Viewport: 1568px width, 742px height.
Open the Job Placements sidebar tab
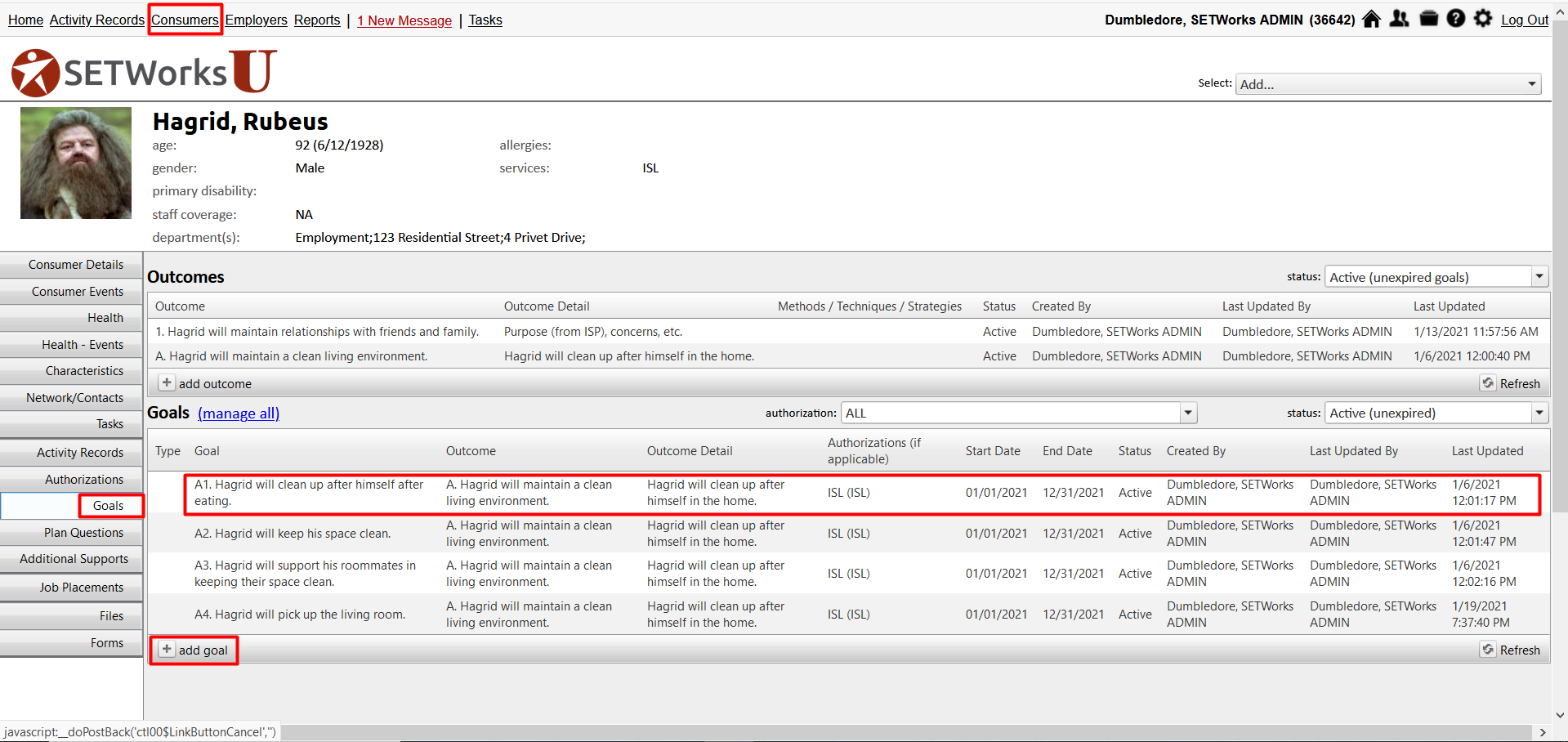pos(71,588)
